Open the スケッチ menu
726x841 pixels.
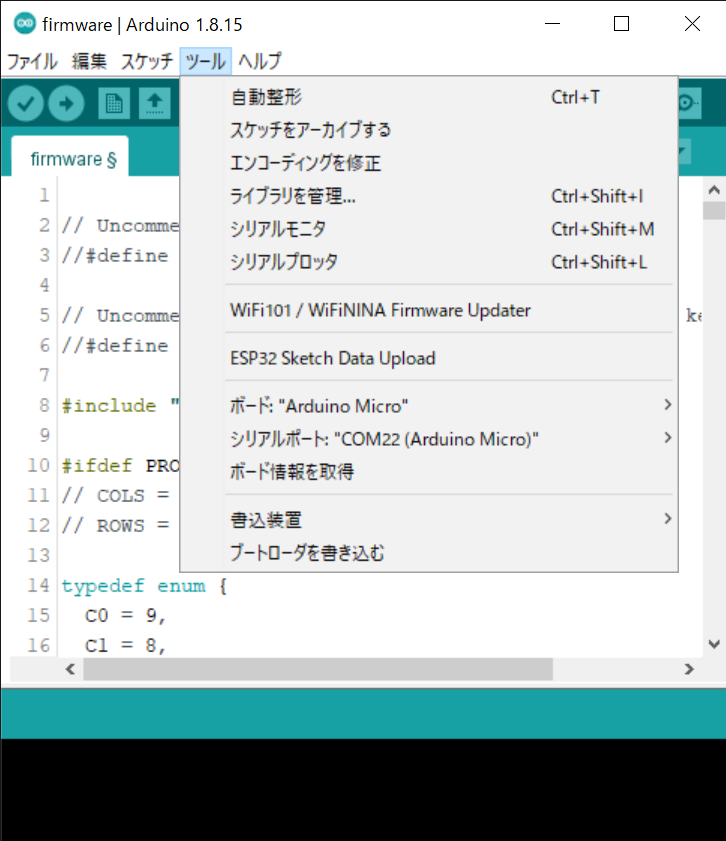click(x=146, y=61)
